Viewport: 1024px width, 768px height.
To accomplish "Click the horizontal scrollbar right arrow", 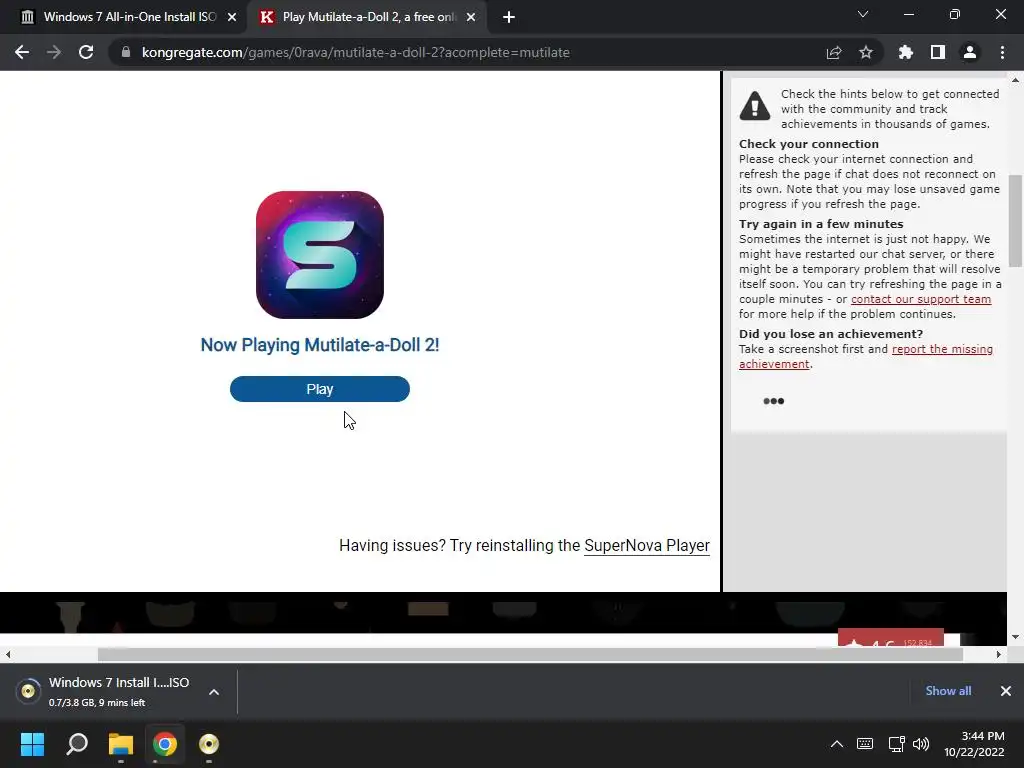I will coord(999,654).
